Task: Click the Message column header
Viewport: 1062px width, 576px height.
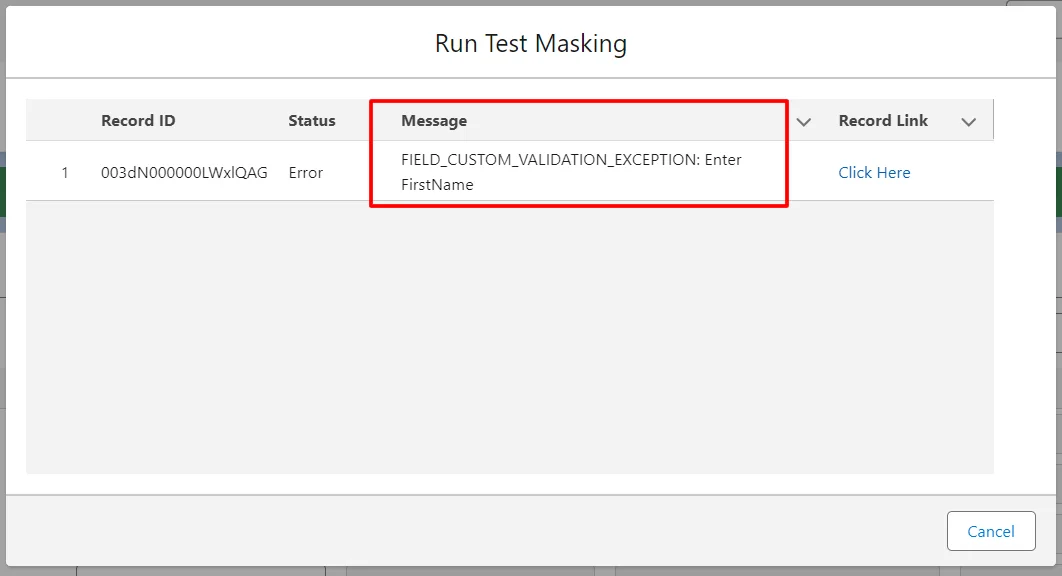Action: pos(432,120)
